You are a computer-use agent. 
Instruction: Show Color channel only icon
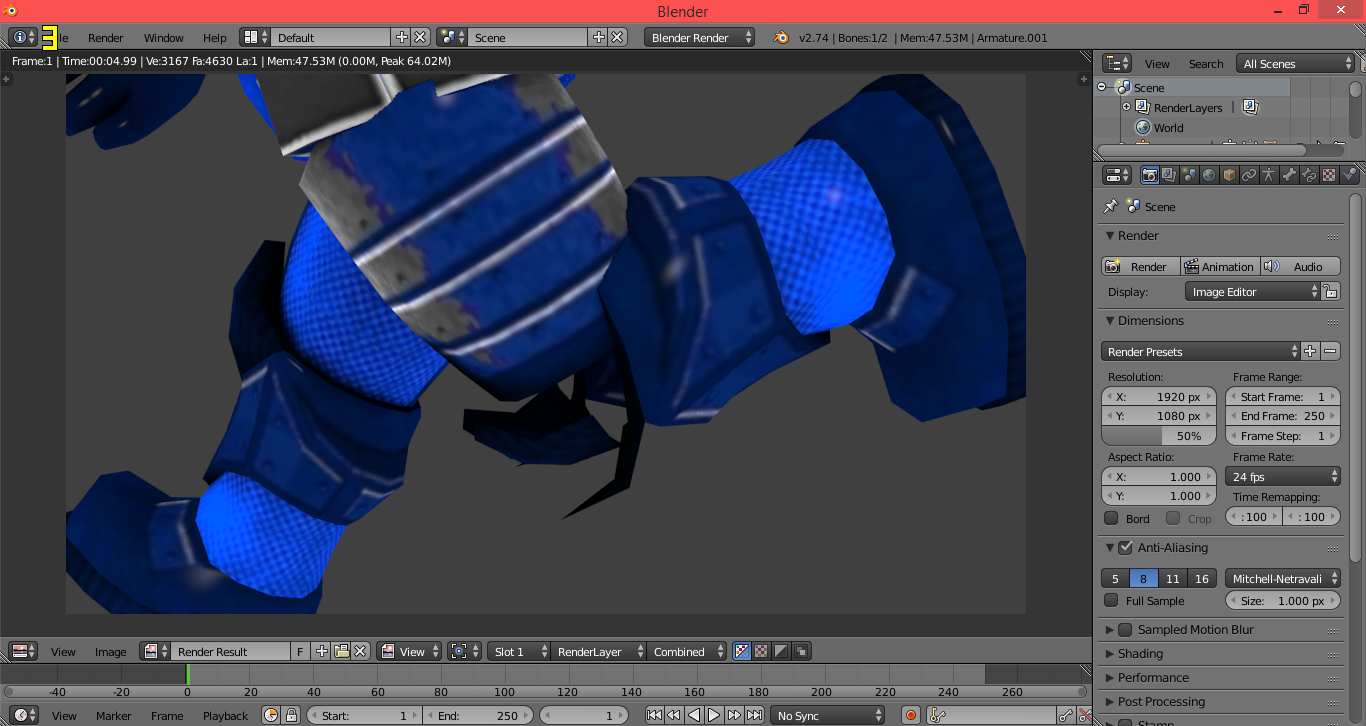[761, 651]
